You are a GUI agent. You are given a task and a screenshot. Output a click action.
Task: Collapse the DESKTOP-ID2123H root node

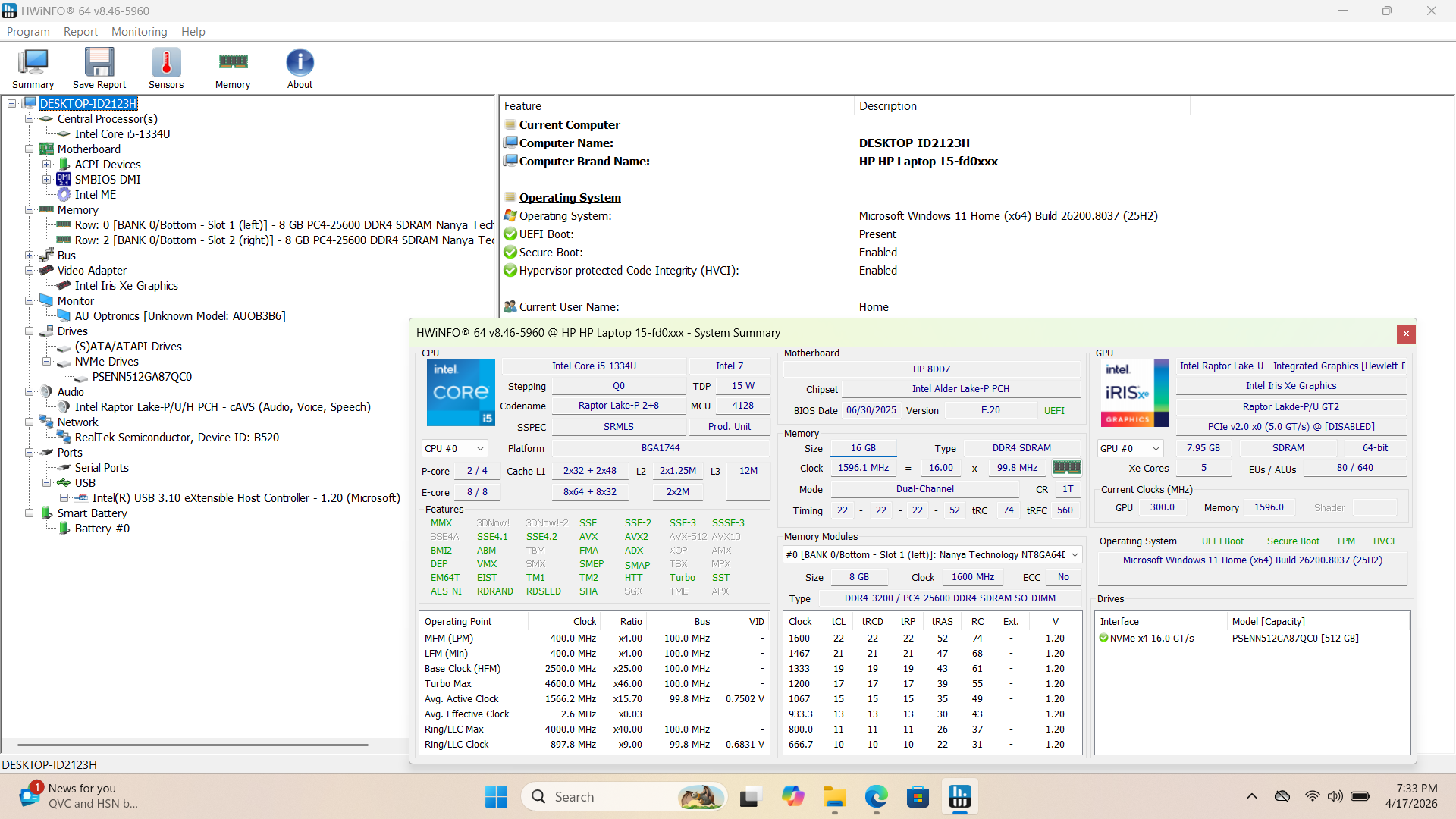coord(12,104)
